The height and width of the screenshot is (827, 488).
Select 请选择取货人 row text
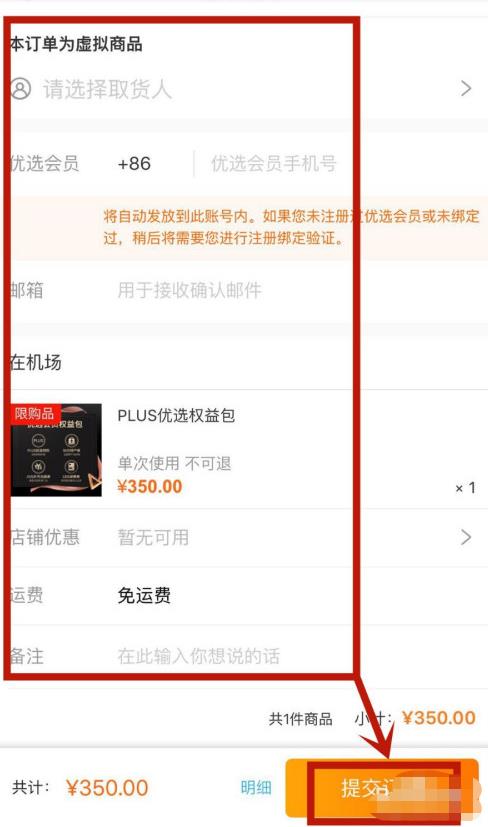click(x=107, y=89)
